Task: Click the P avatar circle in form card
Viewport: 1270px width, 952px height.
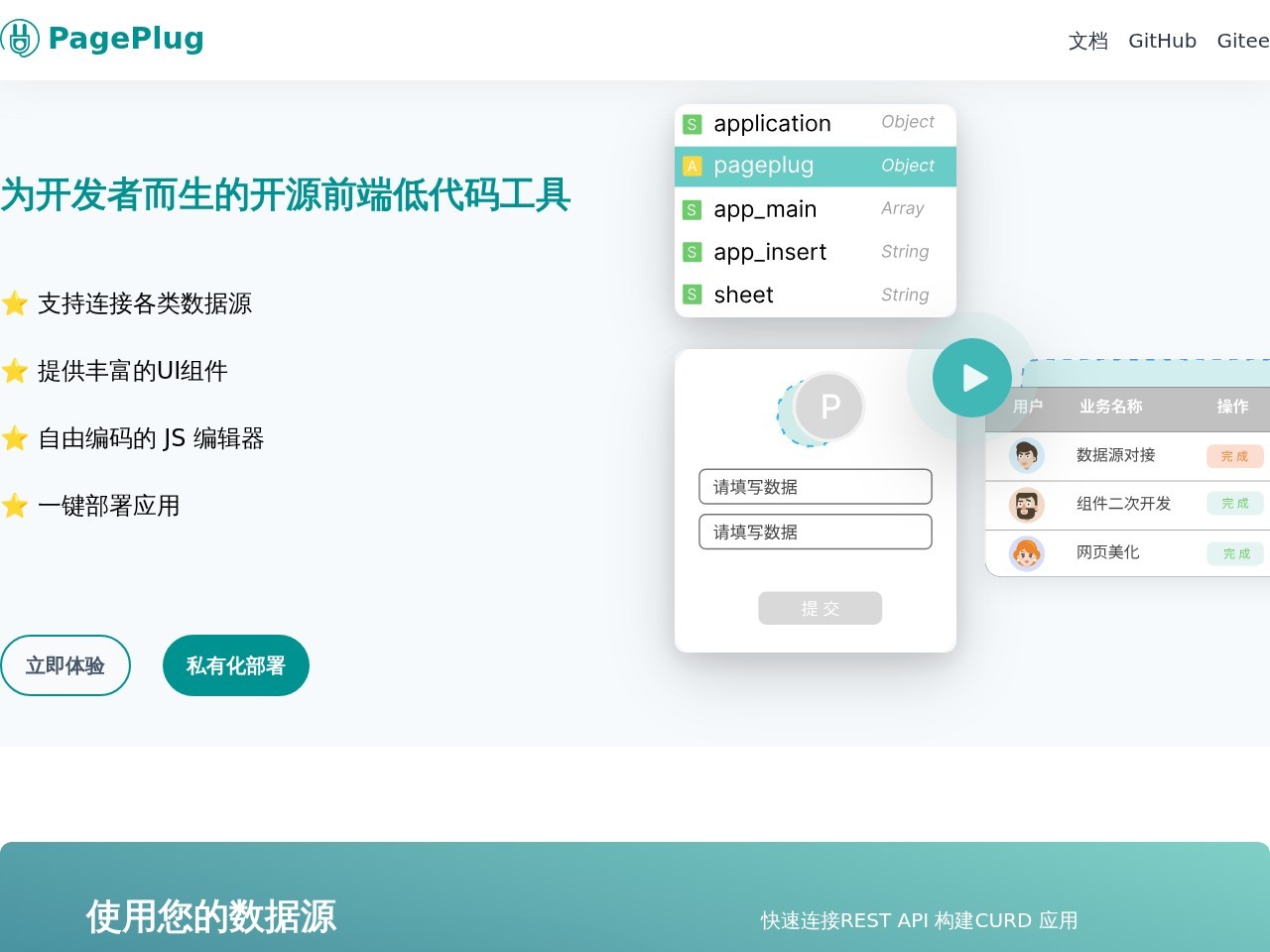Action: pos(829,406)
